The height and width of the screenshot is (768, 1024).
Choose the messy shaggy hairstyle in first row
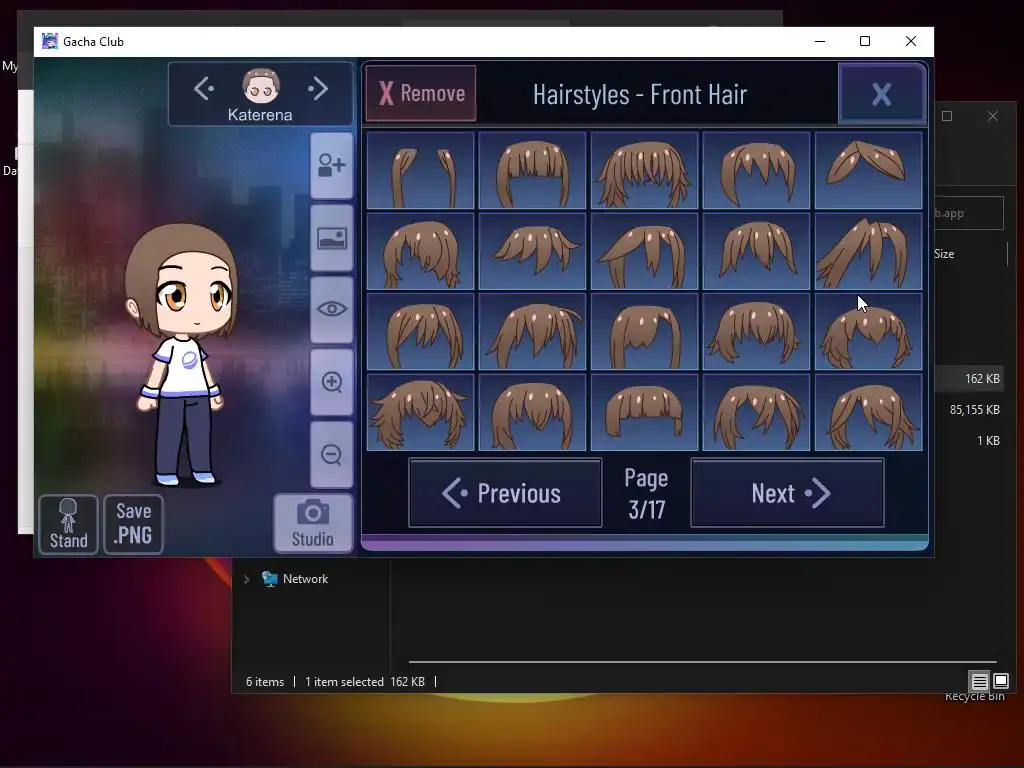click(x=645, y=170)
